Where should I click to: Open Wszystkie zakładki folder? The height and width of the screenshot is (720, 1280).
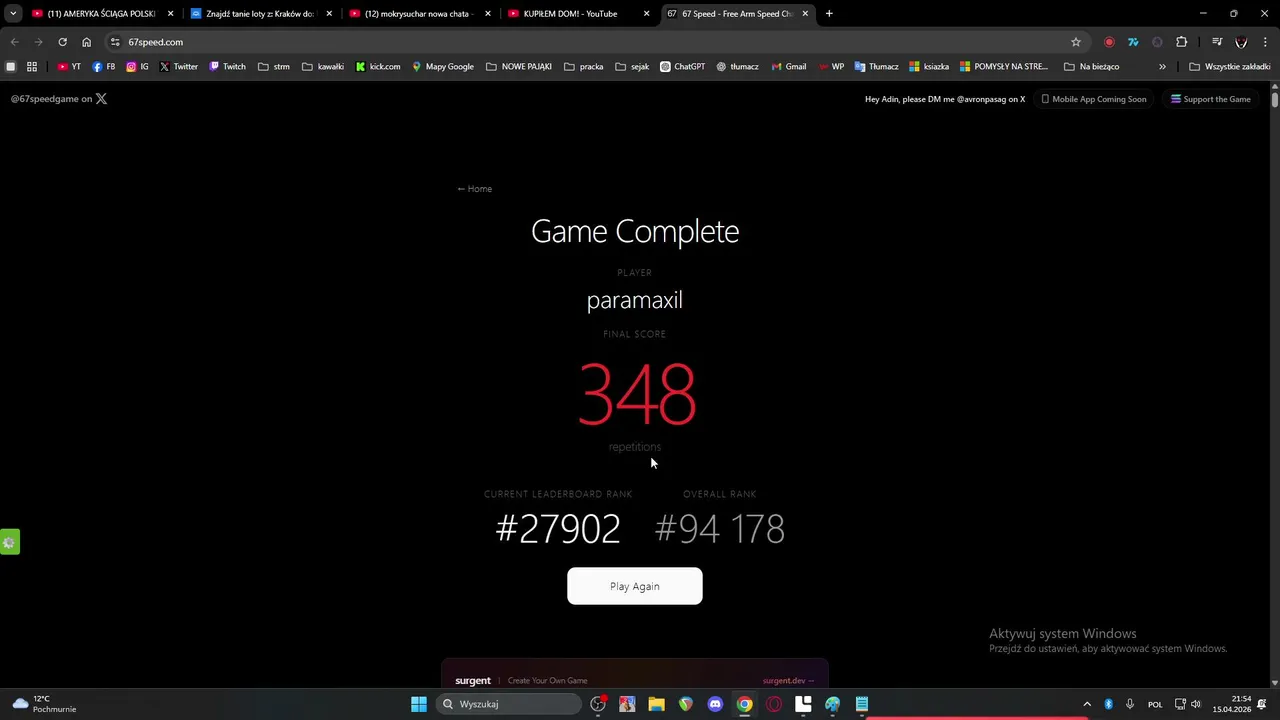pyautogui.click(x=1230, y=67)
